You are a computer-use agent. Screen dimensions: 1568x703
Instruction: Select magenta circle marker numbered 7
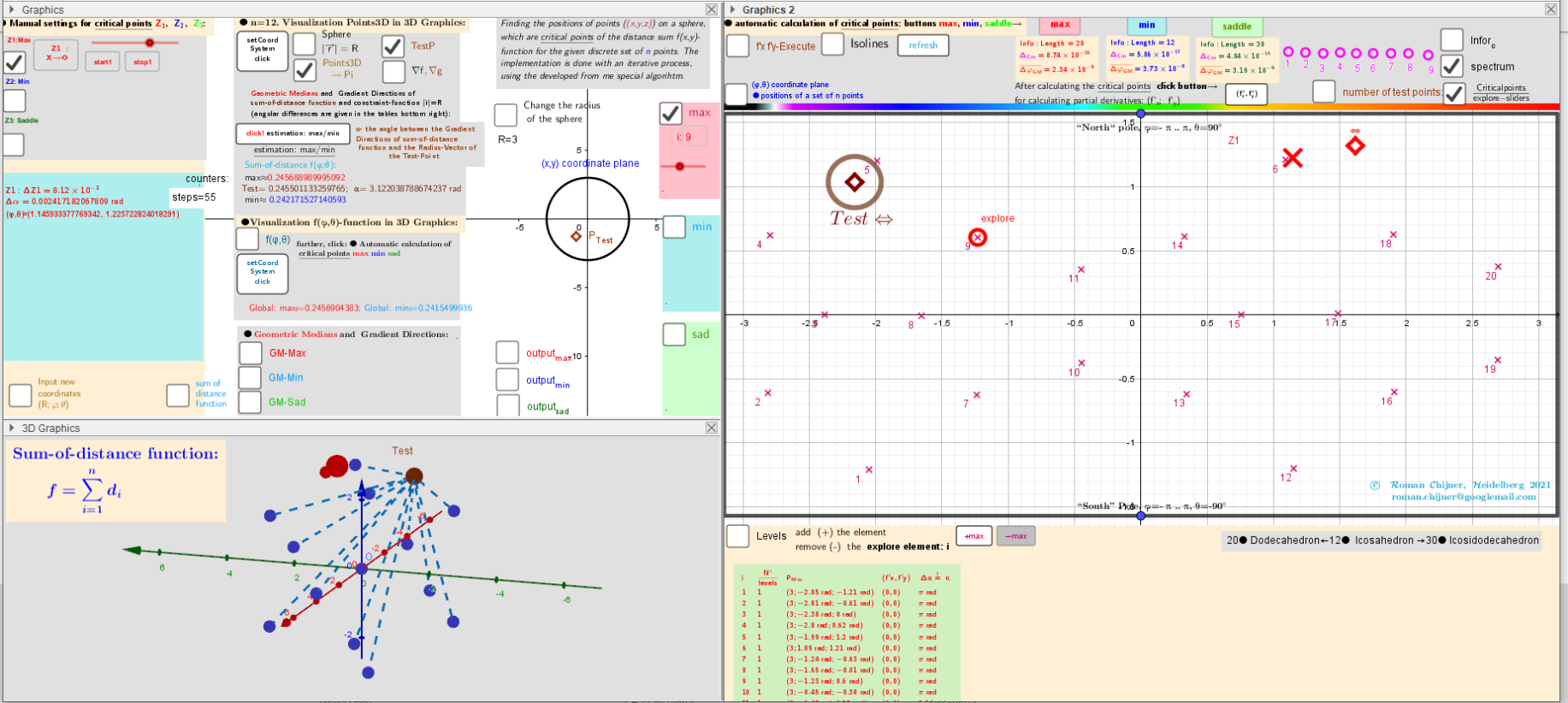(1391, 53)
